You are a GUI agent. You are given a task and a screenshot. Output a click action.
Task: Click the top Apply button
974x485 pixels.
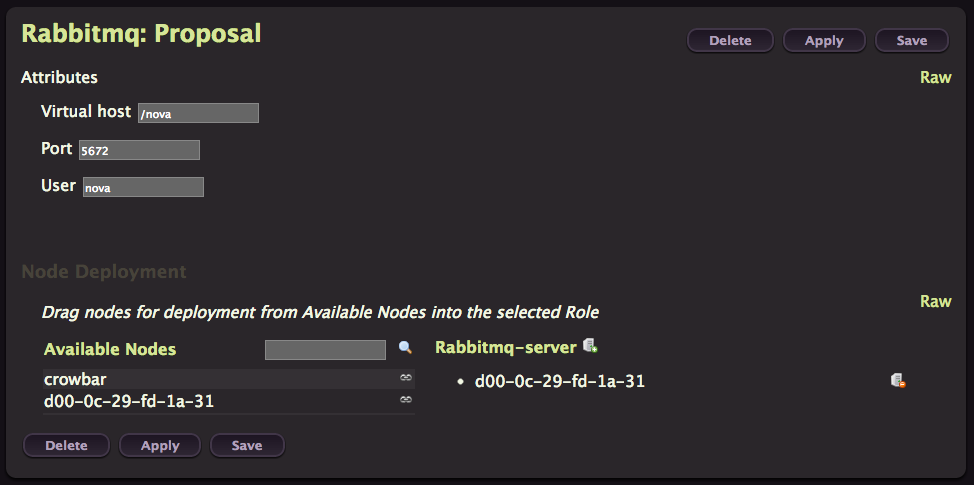click(x=824, y=41)
